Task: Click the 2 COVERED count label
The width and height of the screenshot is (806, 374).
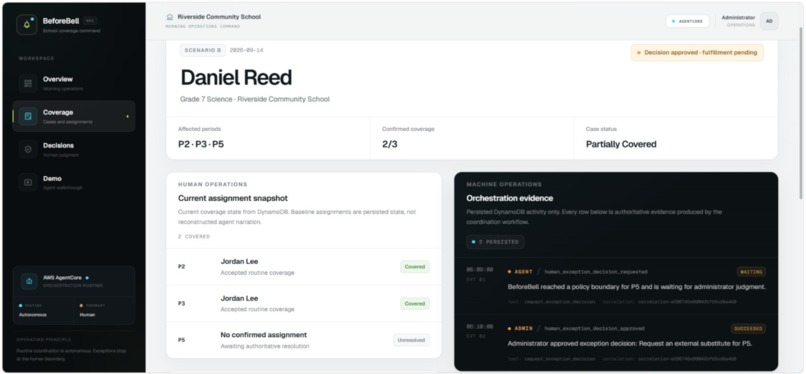Action: tap(194, 237)
